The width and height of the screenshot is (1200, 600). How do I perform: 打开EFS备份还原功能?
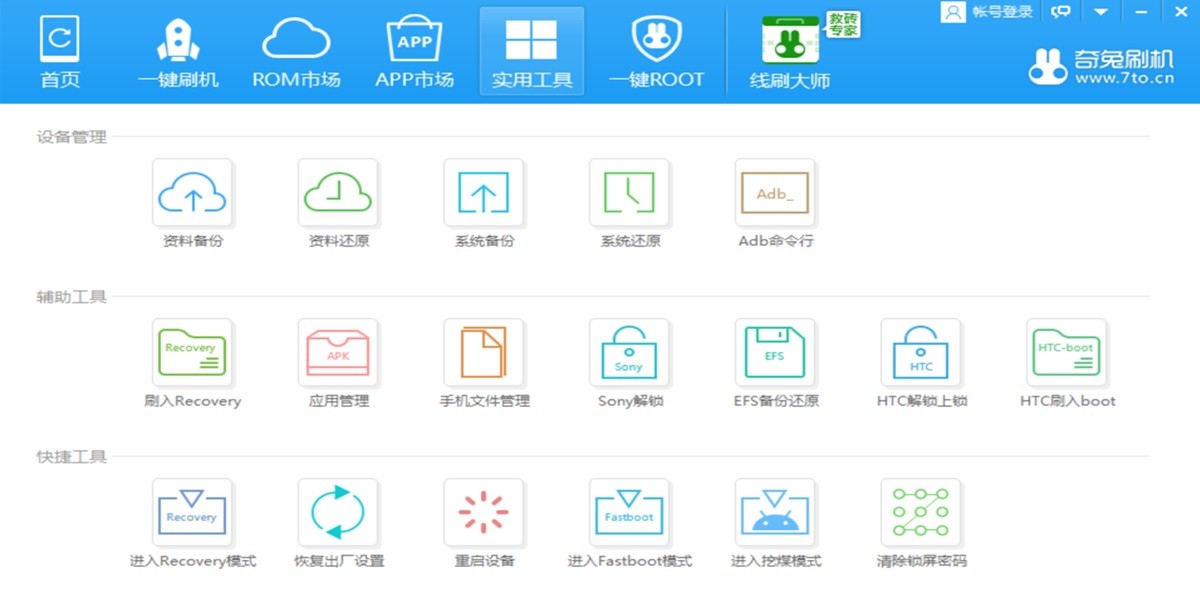[x=776, y=352]
